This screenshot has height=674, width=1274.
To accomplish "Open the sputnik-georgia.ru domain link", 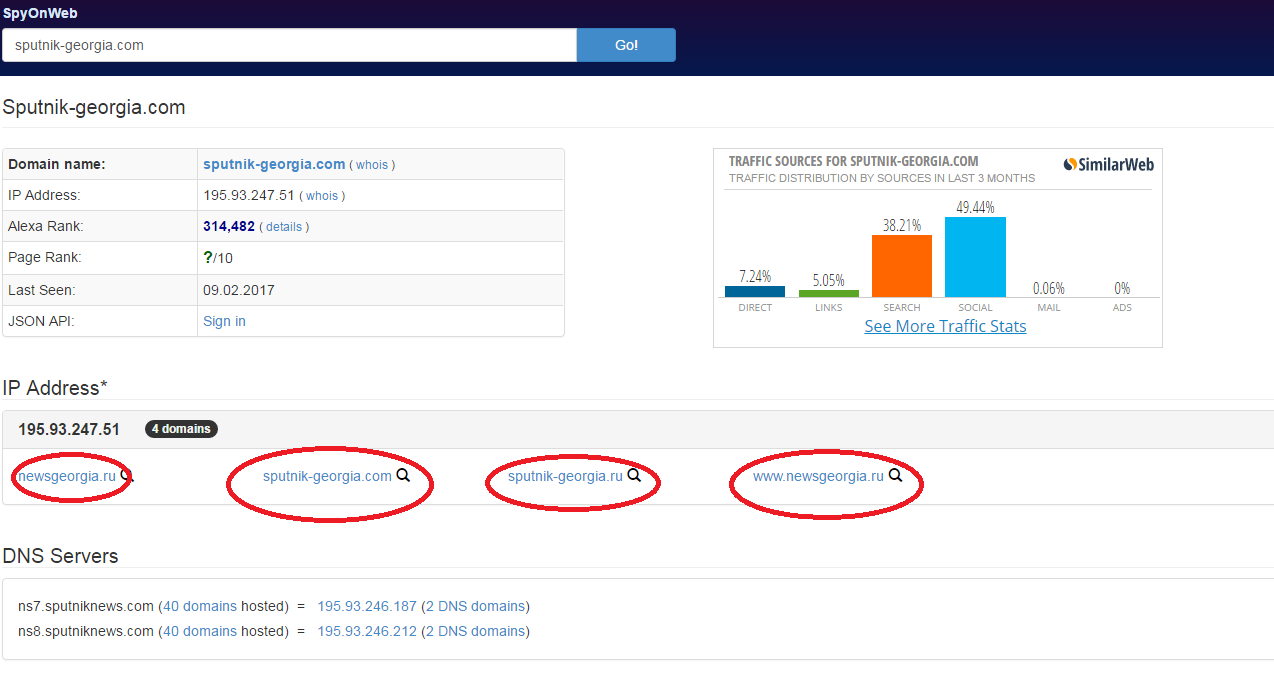I will coord(565,476).
